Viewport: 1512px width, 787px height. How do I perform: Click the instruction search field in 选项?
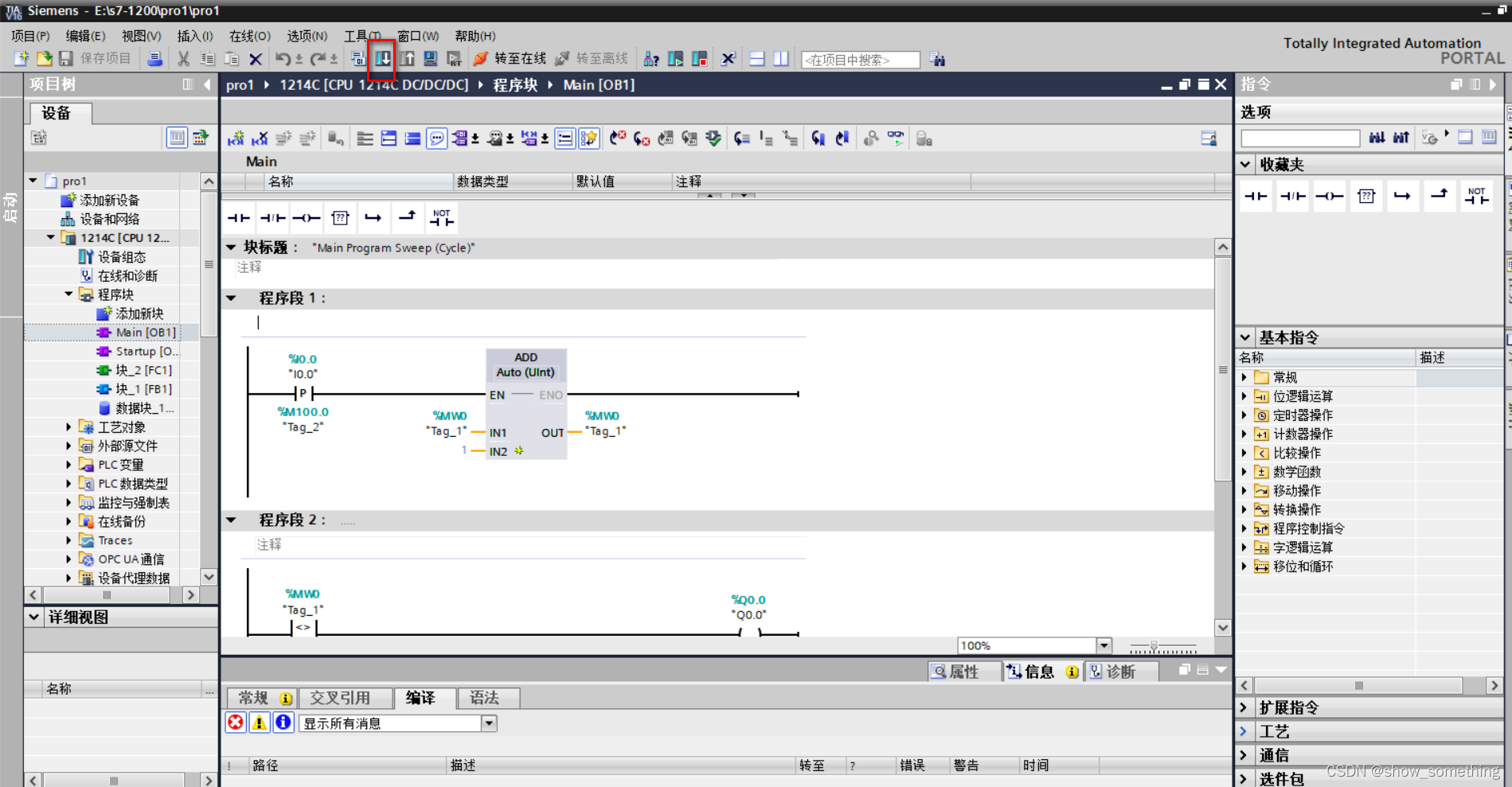tap(1300, 138)
